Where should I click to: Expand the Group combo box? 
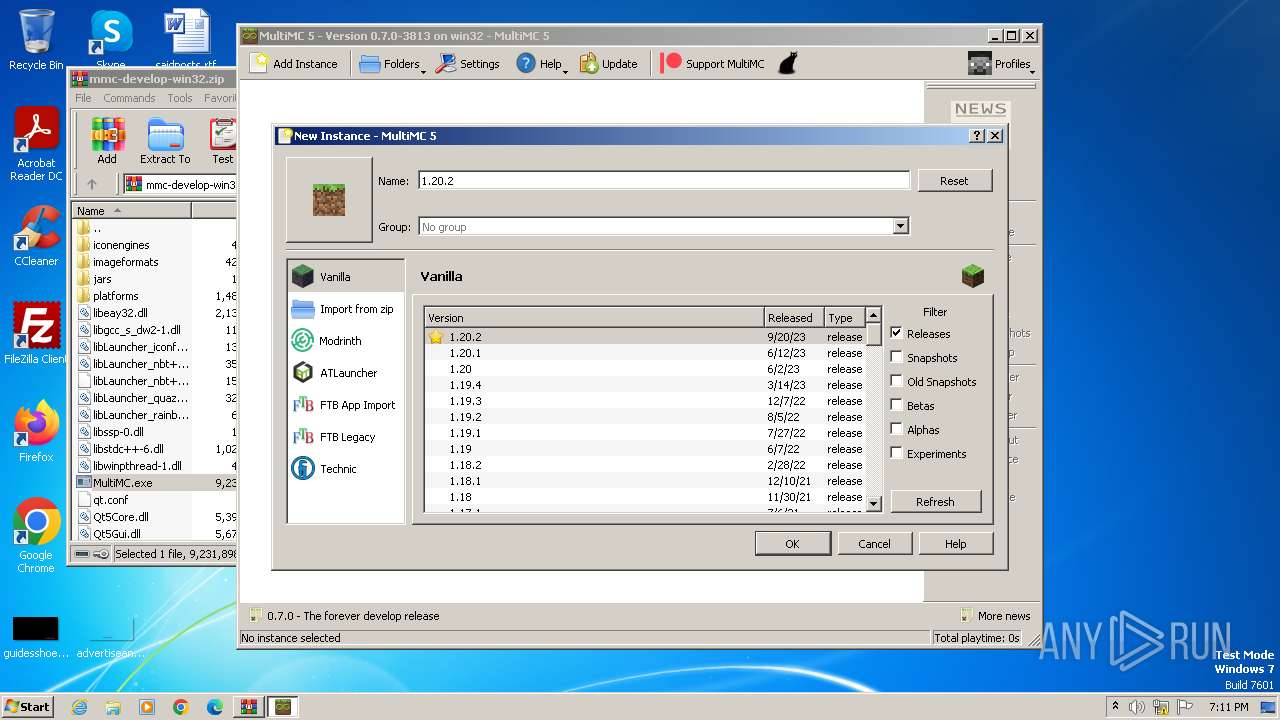[900, 227]
